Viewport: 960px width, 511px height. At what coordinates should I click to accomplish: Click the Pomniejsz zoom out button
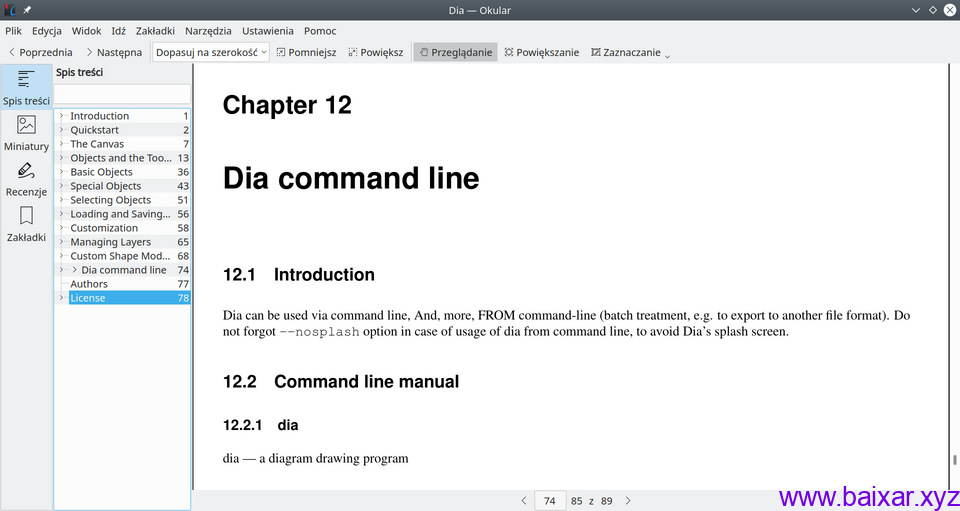[x=306, y=52]
